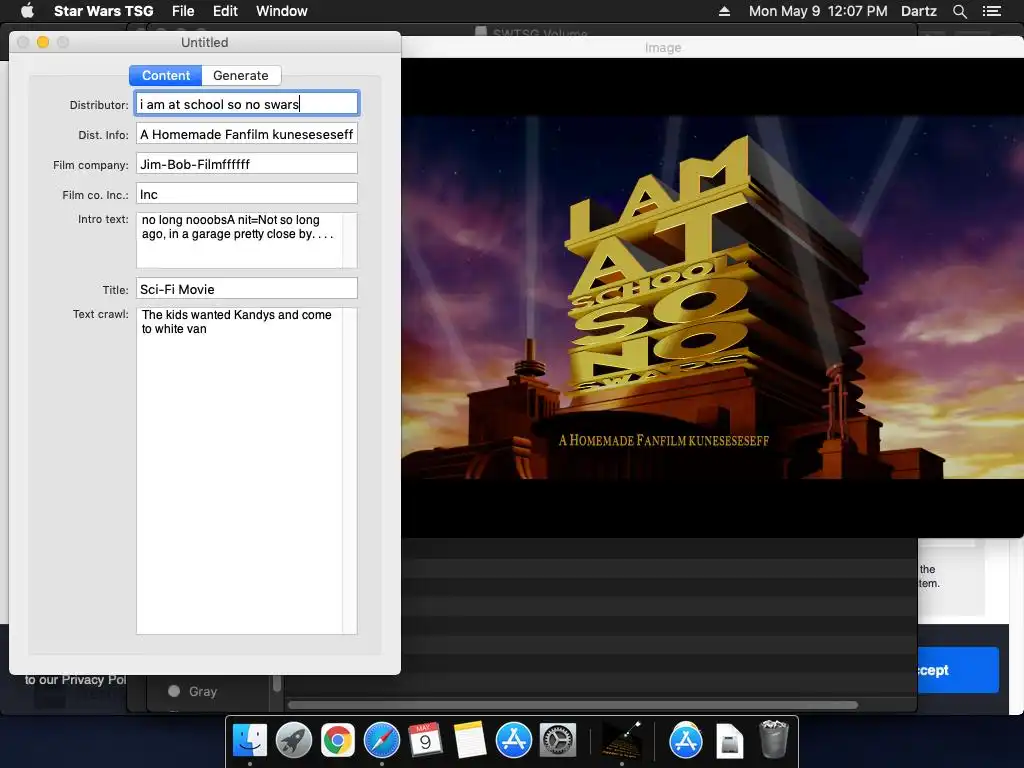Open Notes from the Dock
This screenshot has width=1024, height=768.
click(x=470, y=741)
